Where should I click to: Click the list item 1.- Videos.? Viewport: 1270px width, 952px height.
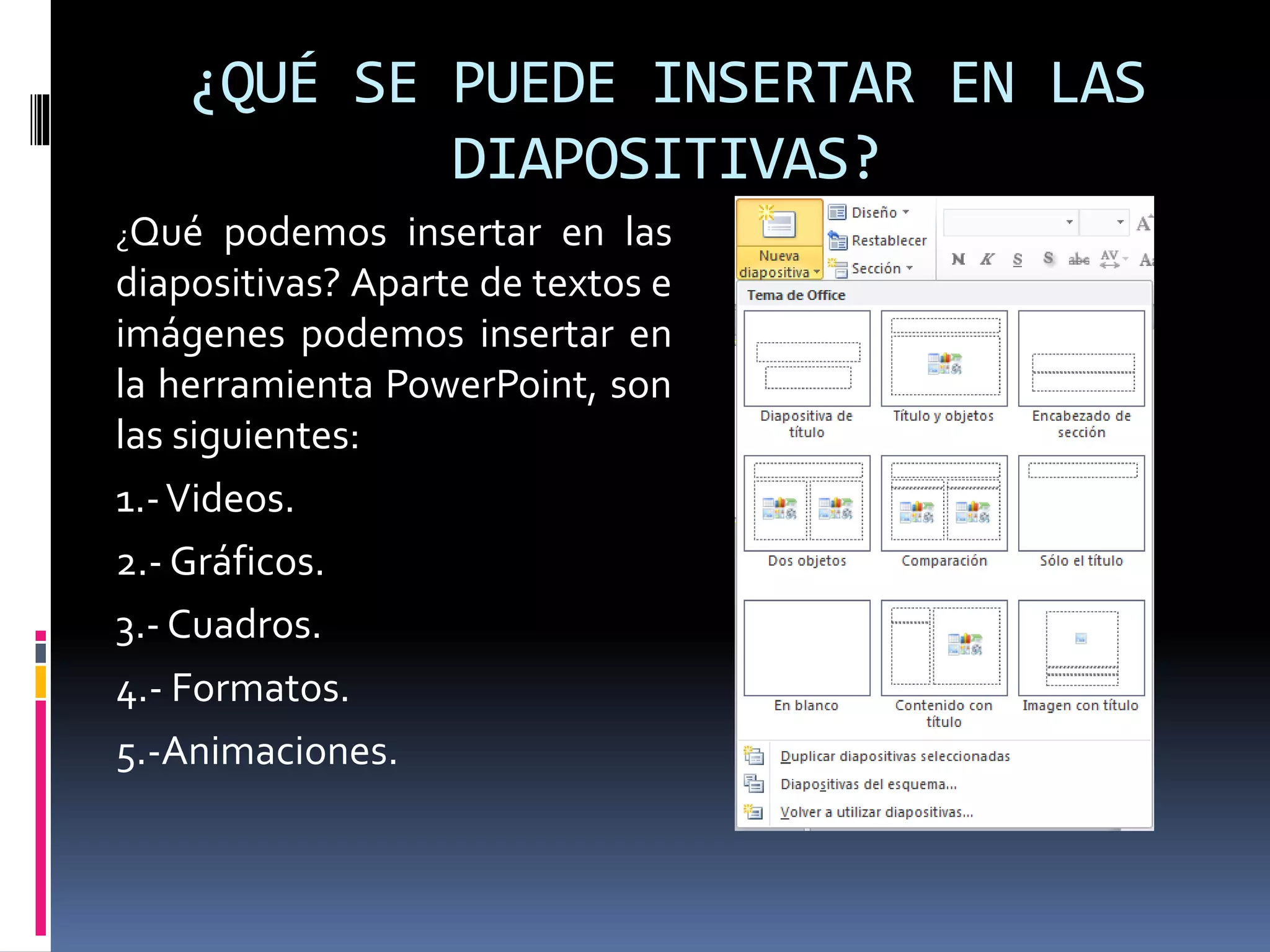click(x=205, y=498)
